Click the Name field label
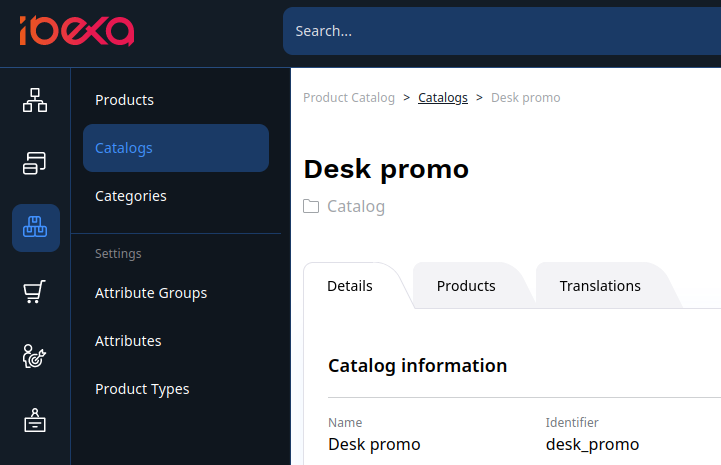721x465 pixels. (345, 422)
